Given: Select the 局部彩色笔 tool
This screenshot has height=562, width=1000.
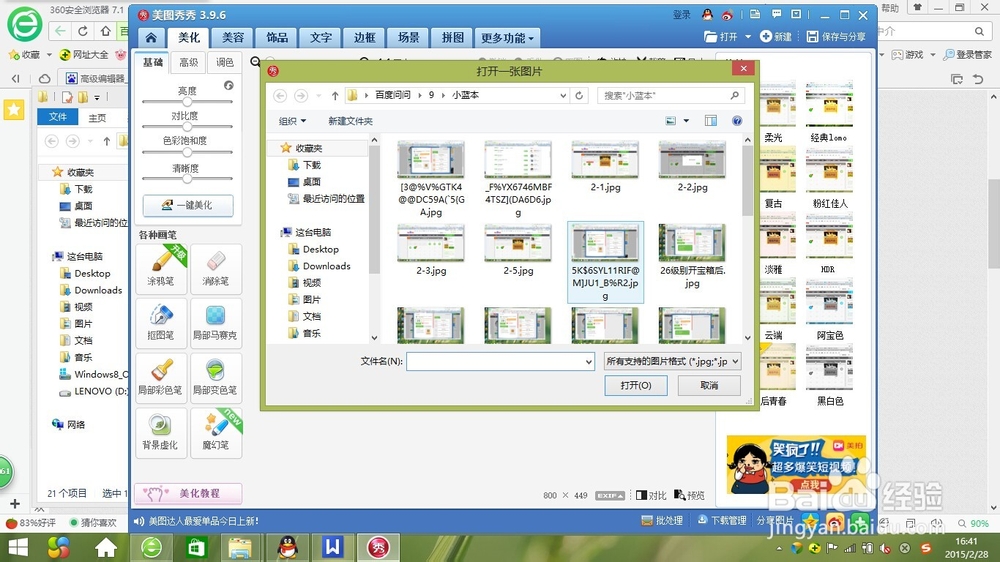Looking at the screenshot, I should click(x=161, y=377).
